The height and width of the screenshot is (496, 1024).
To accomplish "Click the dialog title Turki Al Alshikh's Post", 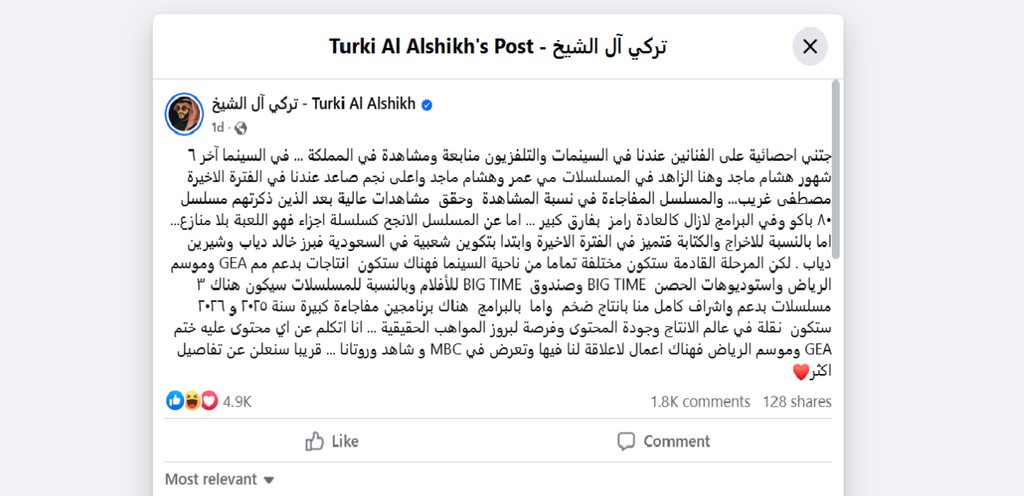I will click(x=497, y=46).
